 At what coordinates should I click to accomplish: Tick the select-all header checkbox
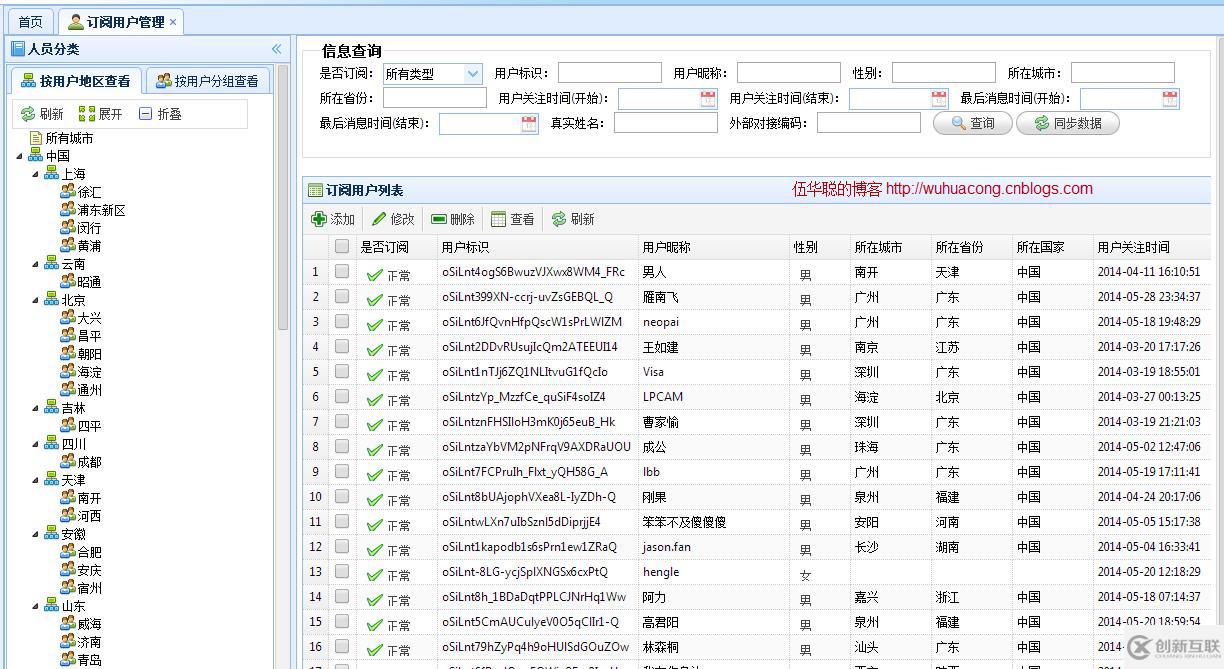[342, 246]
